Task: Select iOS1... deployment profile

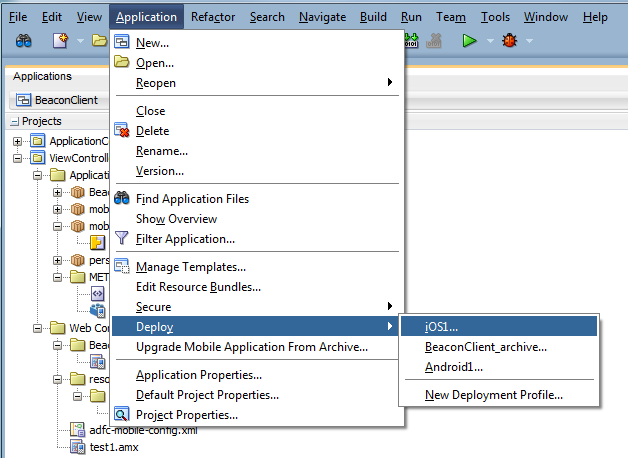Action: point(499,326)
